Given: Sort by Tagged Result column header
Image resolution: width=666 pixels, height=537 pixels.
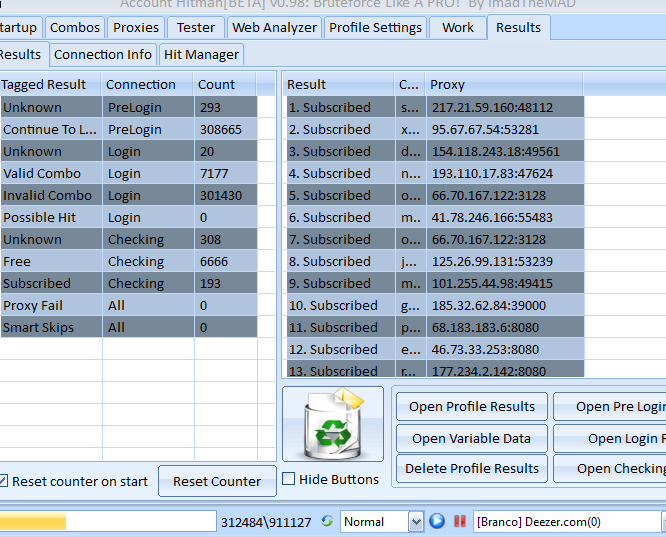Looking at the screenshot, I should (x=50, y=84).
